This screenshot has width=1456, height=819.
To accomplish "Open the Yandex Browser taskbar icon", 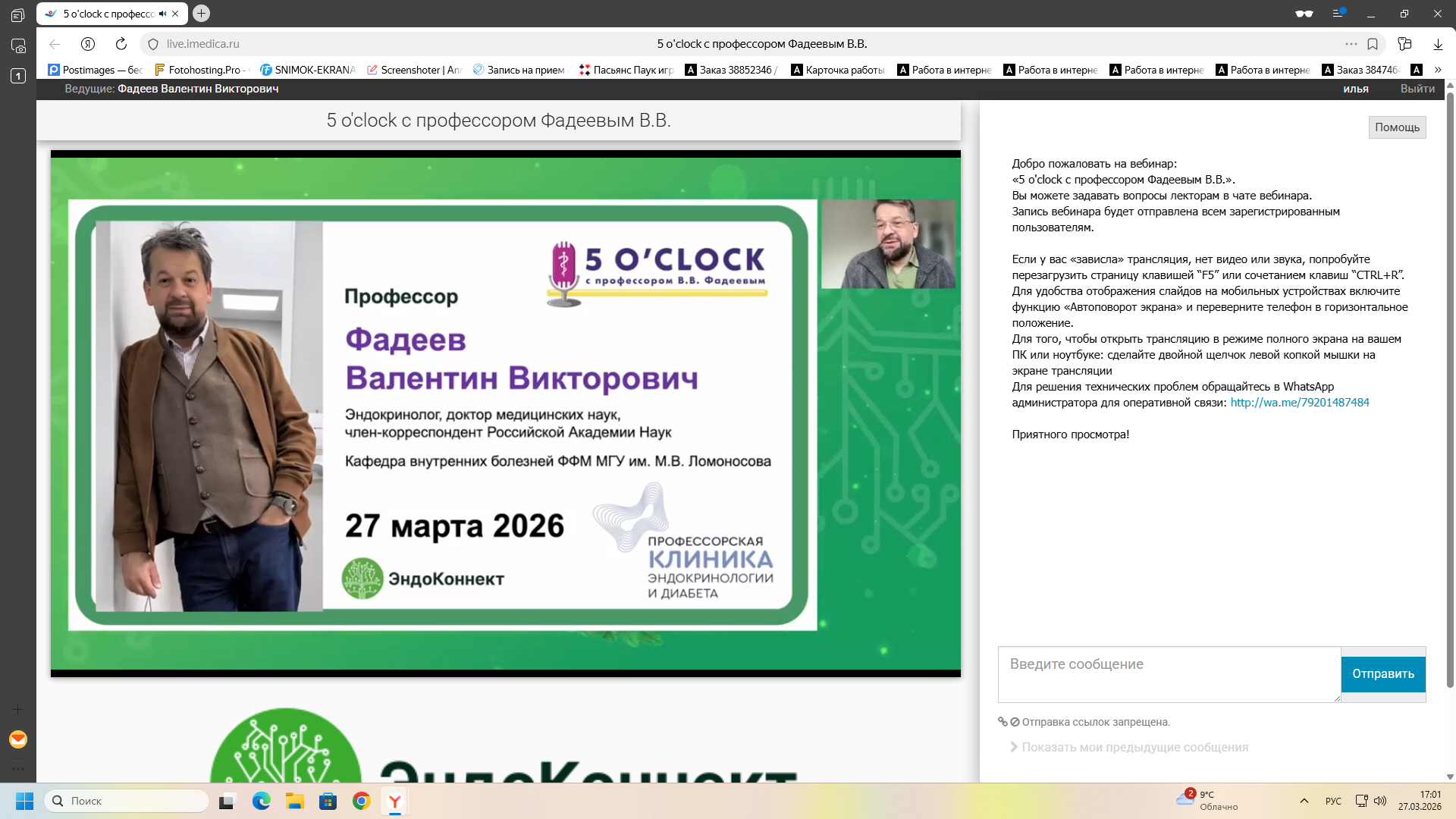I will click(395, 801).
